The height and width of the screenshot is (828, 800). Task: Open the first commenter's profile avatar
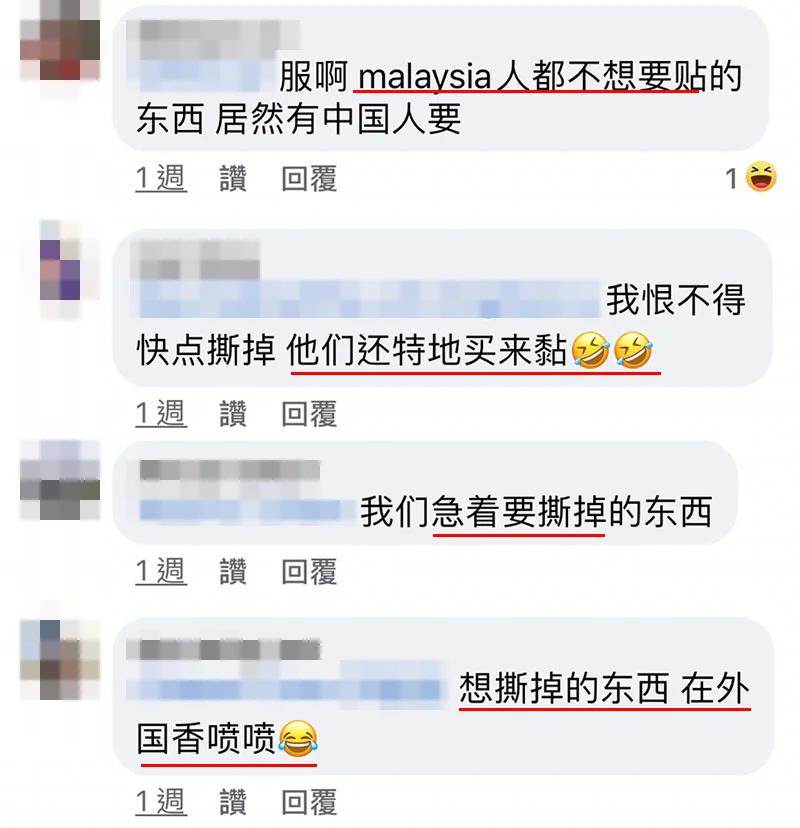(60, 40)
